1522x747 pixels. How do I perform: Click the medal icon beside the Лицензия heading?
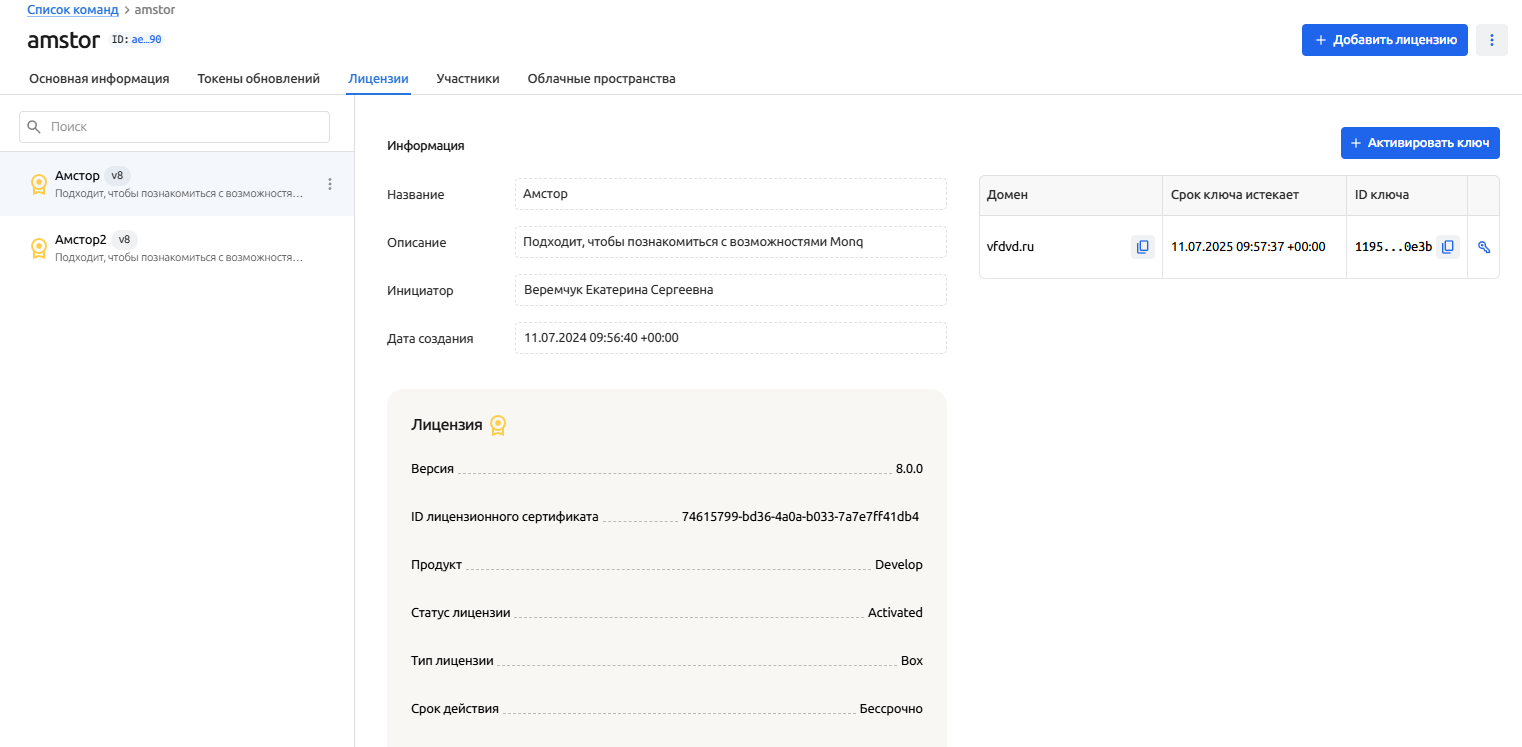pyautogui.click(x=498, y=425)
